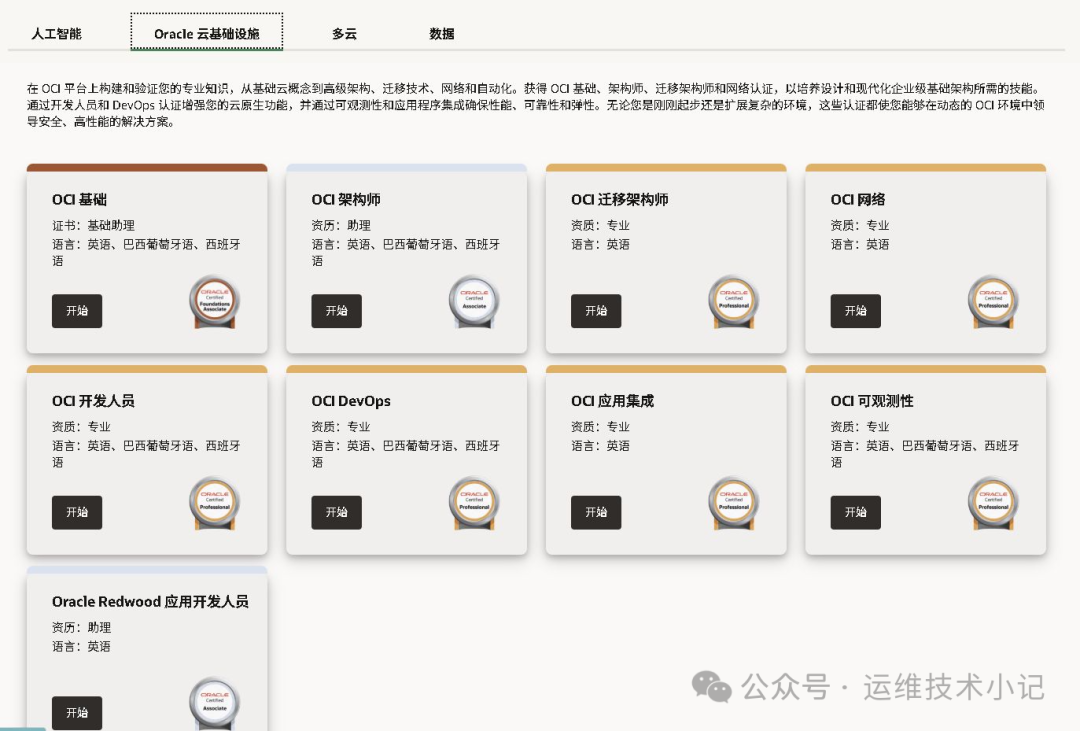Screen dimensions: 1080x731
Task: Click the Professional badge on OCI 应用集成 card
Action: (x=734, y=503)
